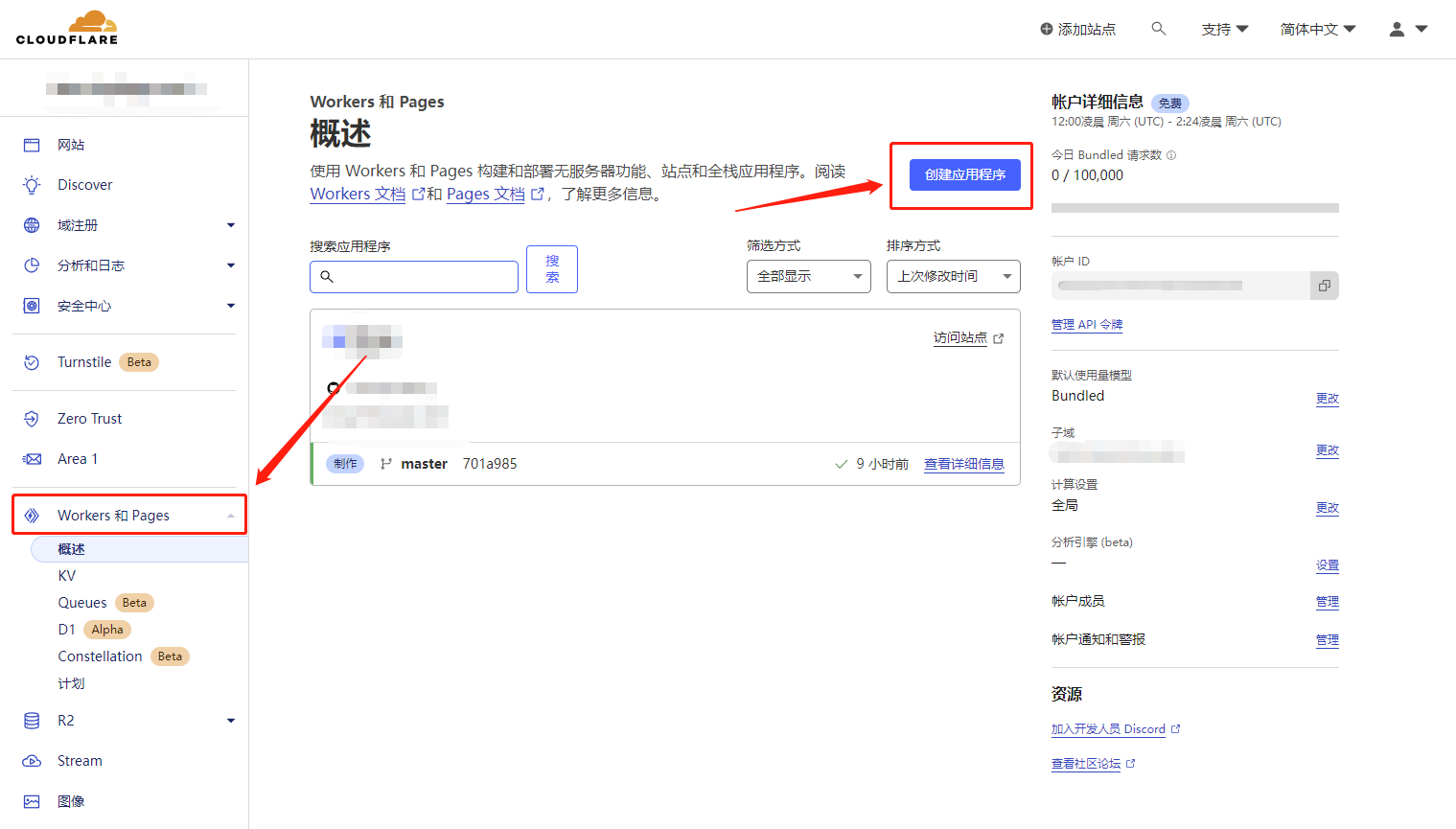1456x829 pixels.
Task: Click the external icon after Workers 文档
Action: pyautogui.click(x=418, y=194)
